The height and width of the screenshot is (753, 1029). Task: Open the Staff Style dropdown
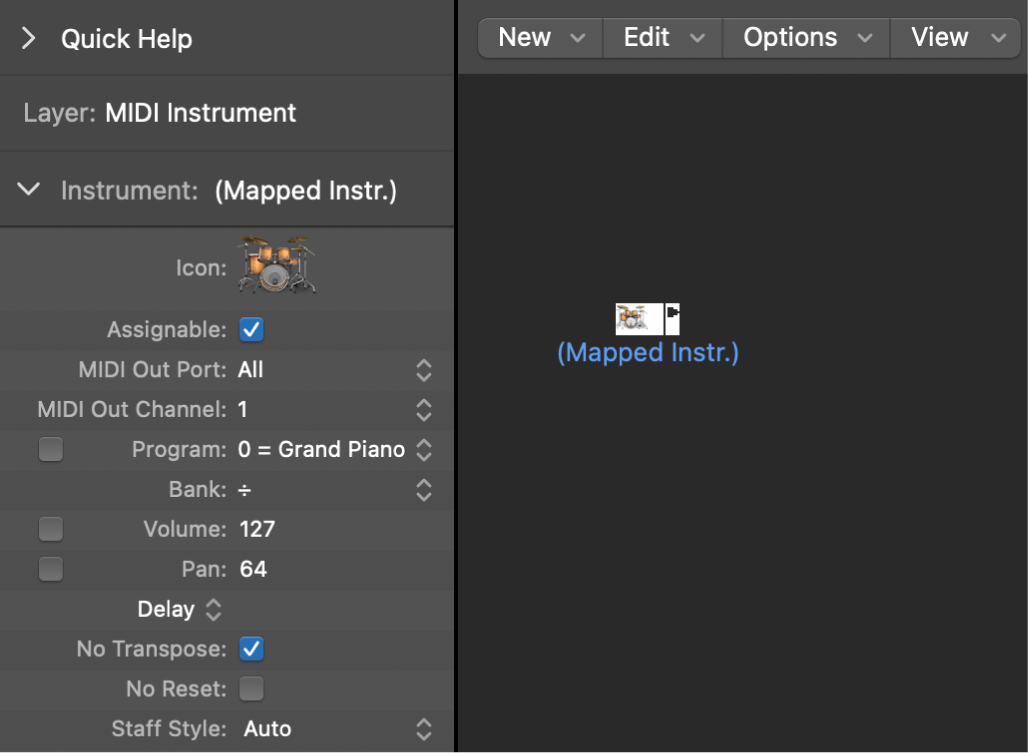tap(422, 729)
